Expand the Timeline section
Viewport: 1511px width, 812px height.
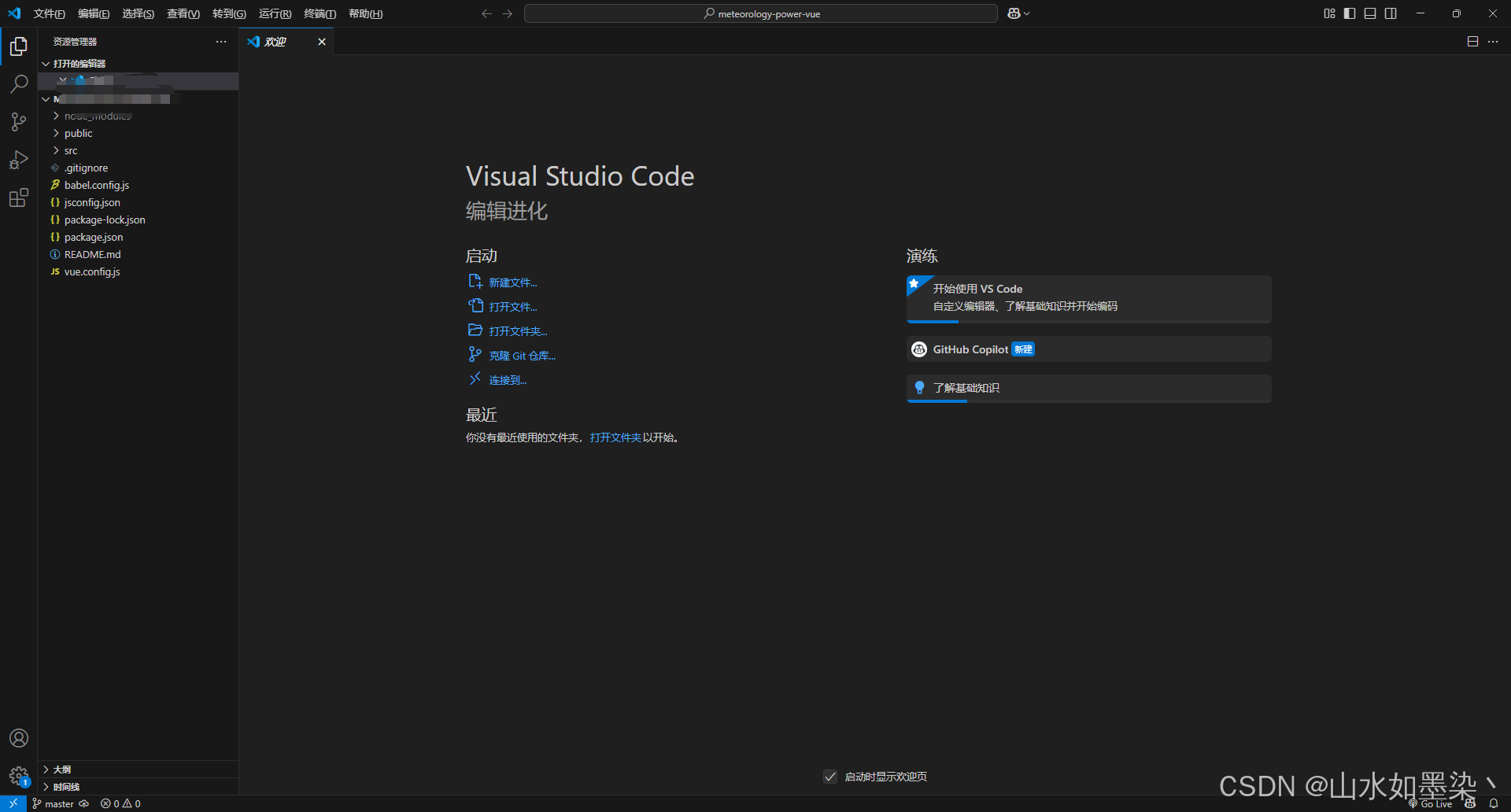click(x=138, y=787)
